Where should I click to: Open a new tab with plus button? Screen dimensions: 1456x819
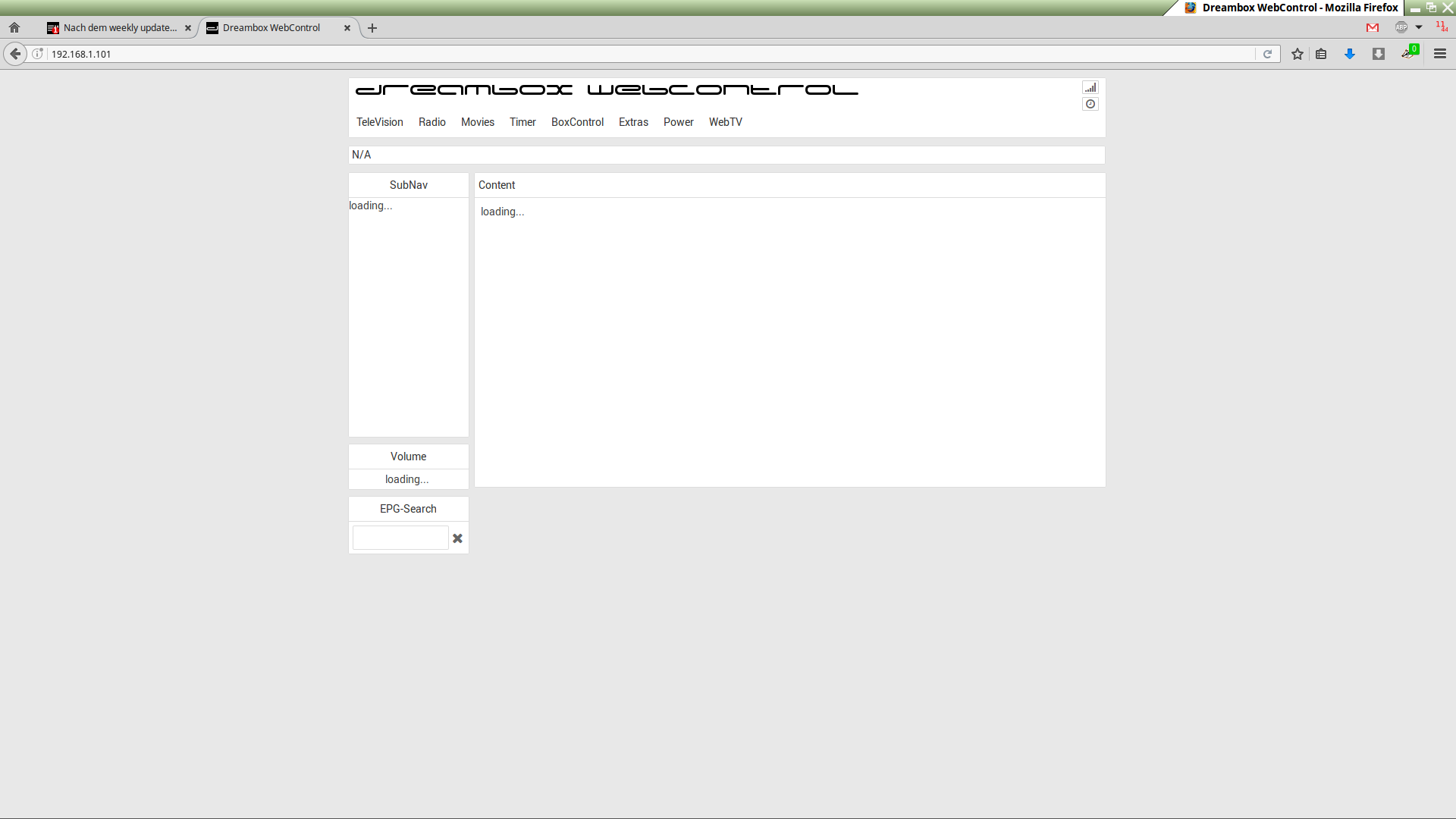372,28
